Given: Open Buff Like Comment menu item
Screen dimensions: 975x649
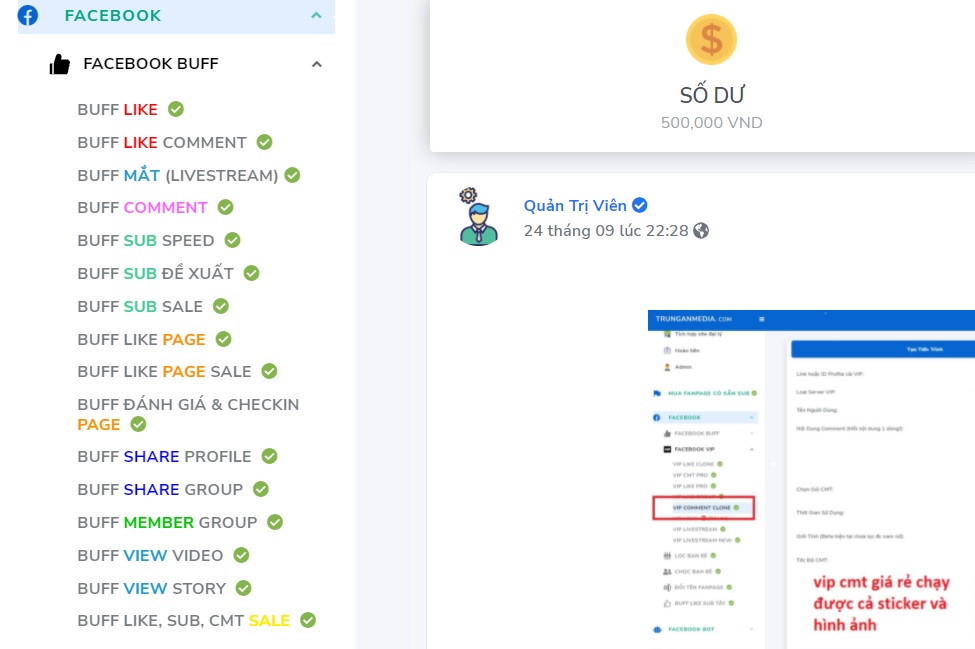Looking at the screenshot, I should (x=162, y=143).
